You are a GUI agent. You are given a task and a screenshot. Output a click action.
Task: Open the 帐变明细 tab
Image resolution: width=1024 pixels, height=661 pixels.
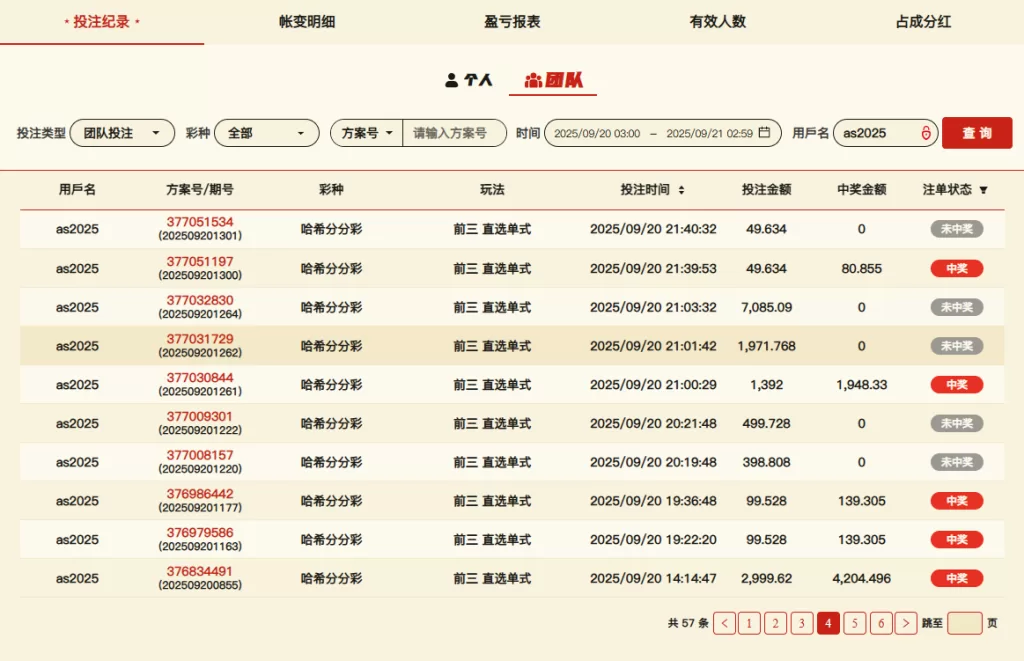click(307, 22)
